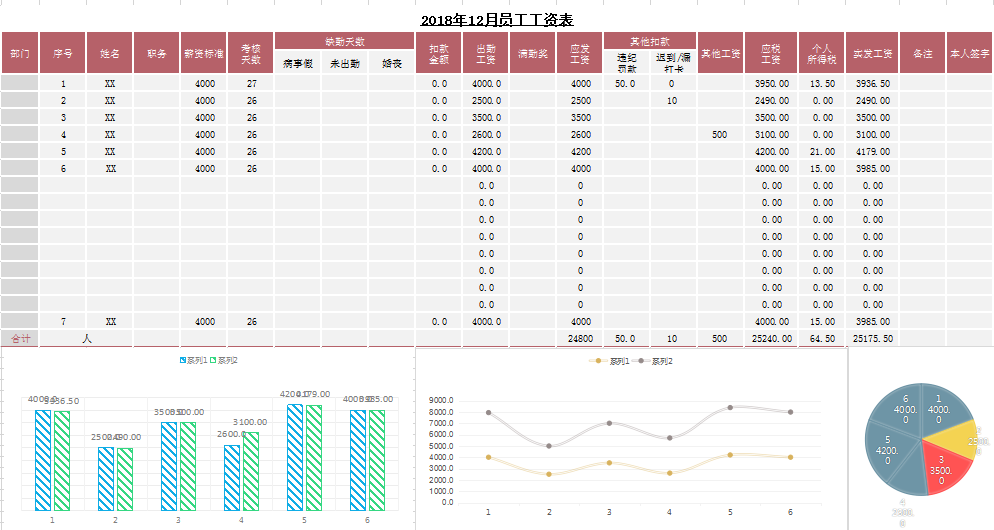The width and height of the screenshot is (994, 530).
Task: Click the green bar for category 4
Action: click(x=251, y=472)
